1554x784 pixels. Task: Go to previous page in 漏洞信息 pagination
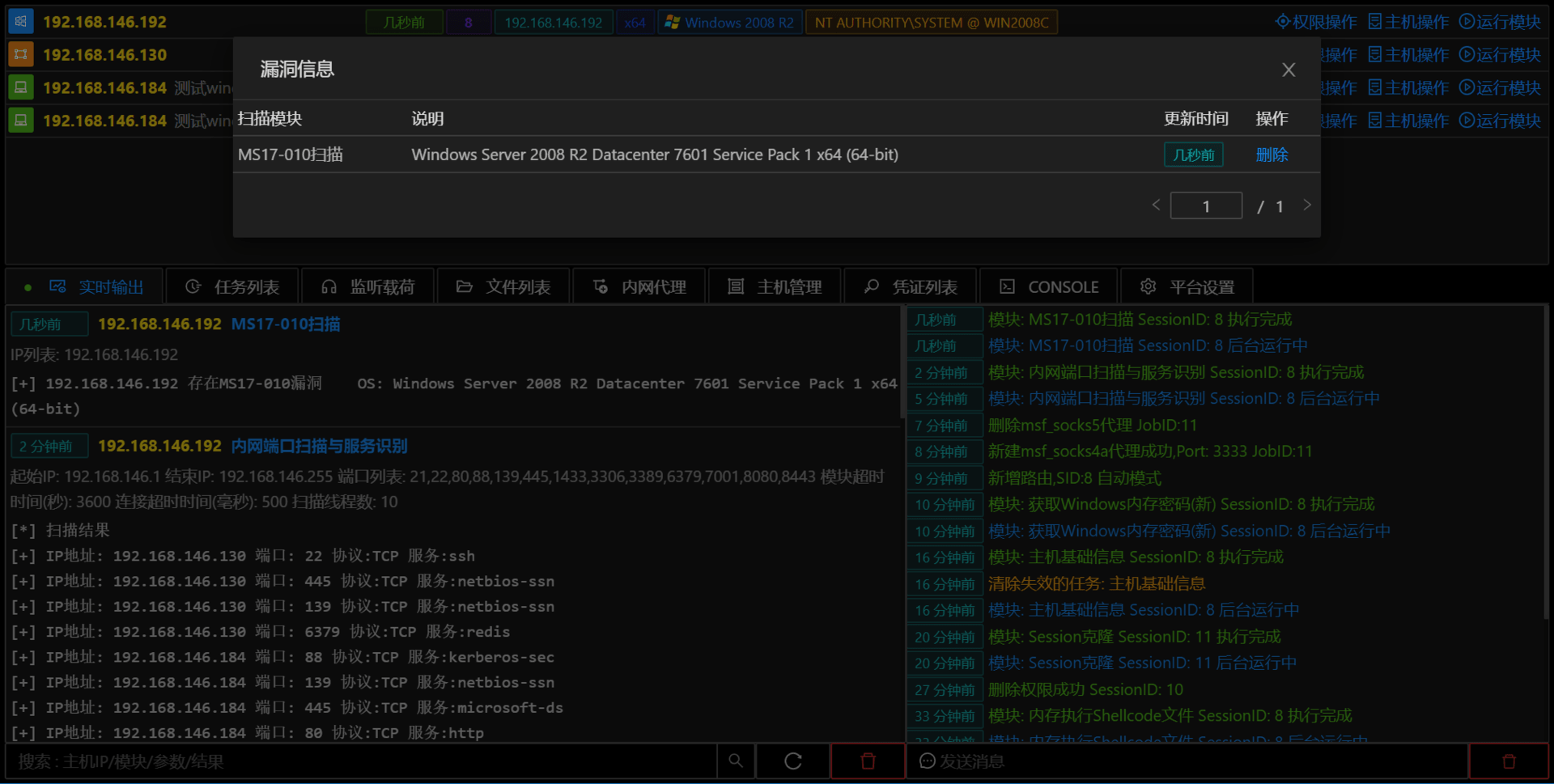tap(1156, 206)
